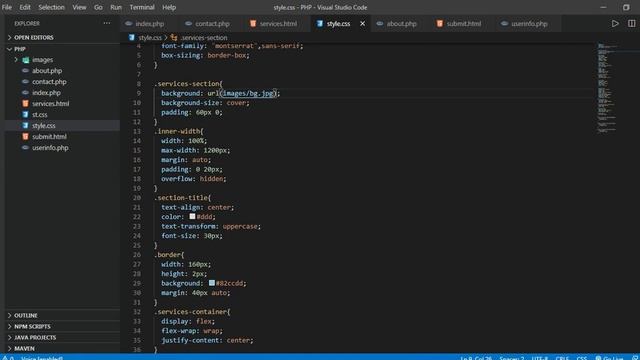Click the images/bg.jpg URL in code
640x360 pixels.
click(x=248, y=93)
